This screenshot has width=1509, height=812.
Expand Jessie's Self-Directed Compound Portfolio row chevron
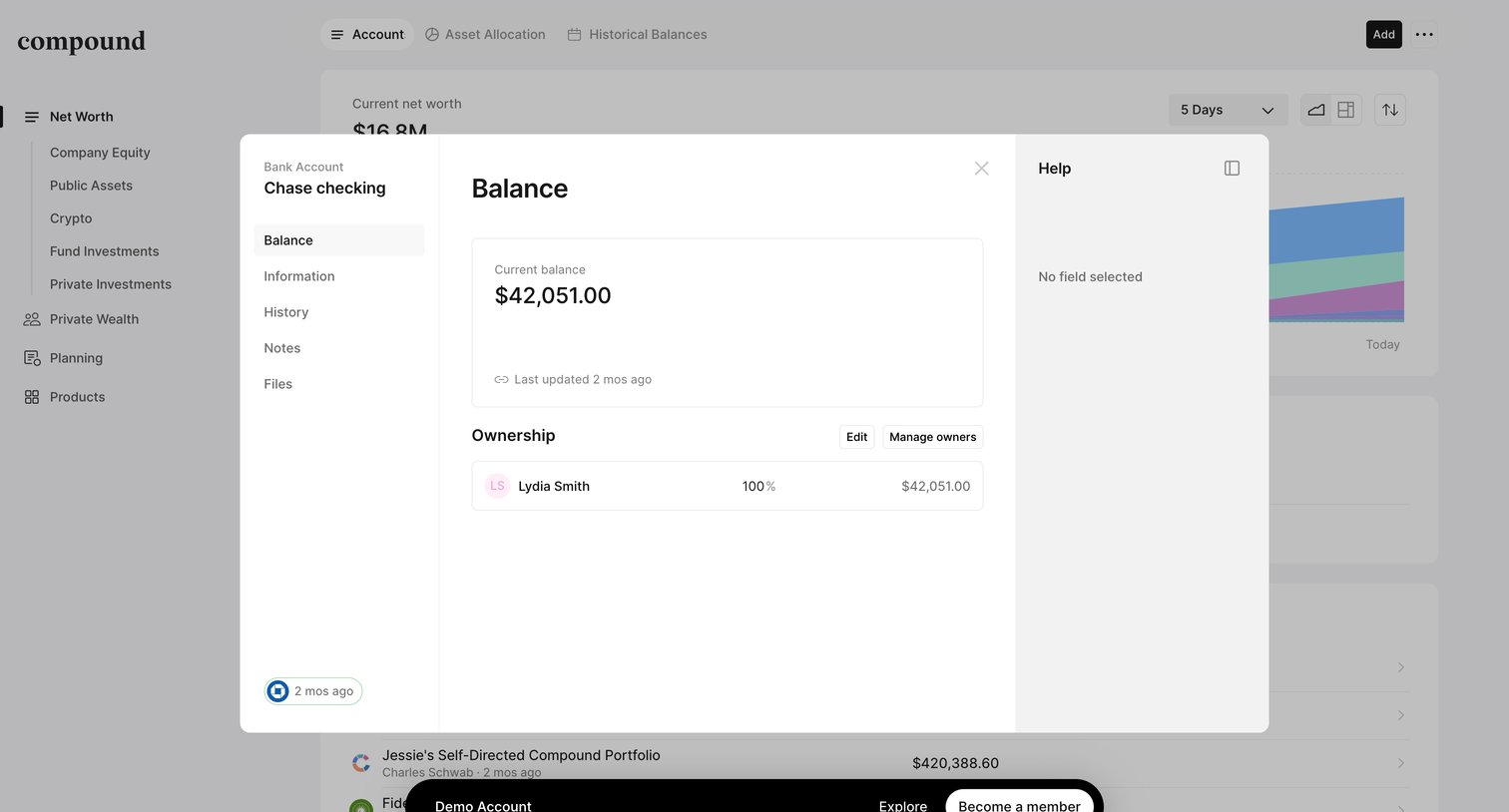(x=1401, y=763)
